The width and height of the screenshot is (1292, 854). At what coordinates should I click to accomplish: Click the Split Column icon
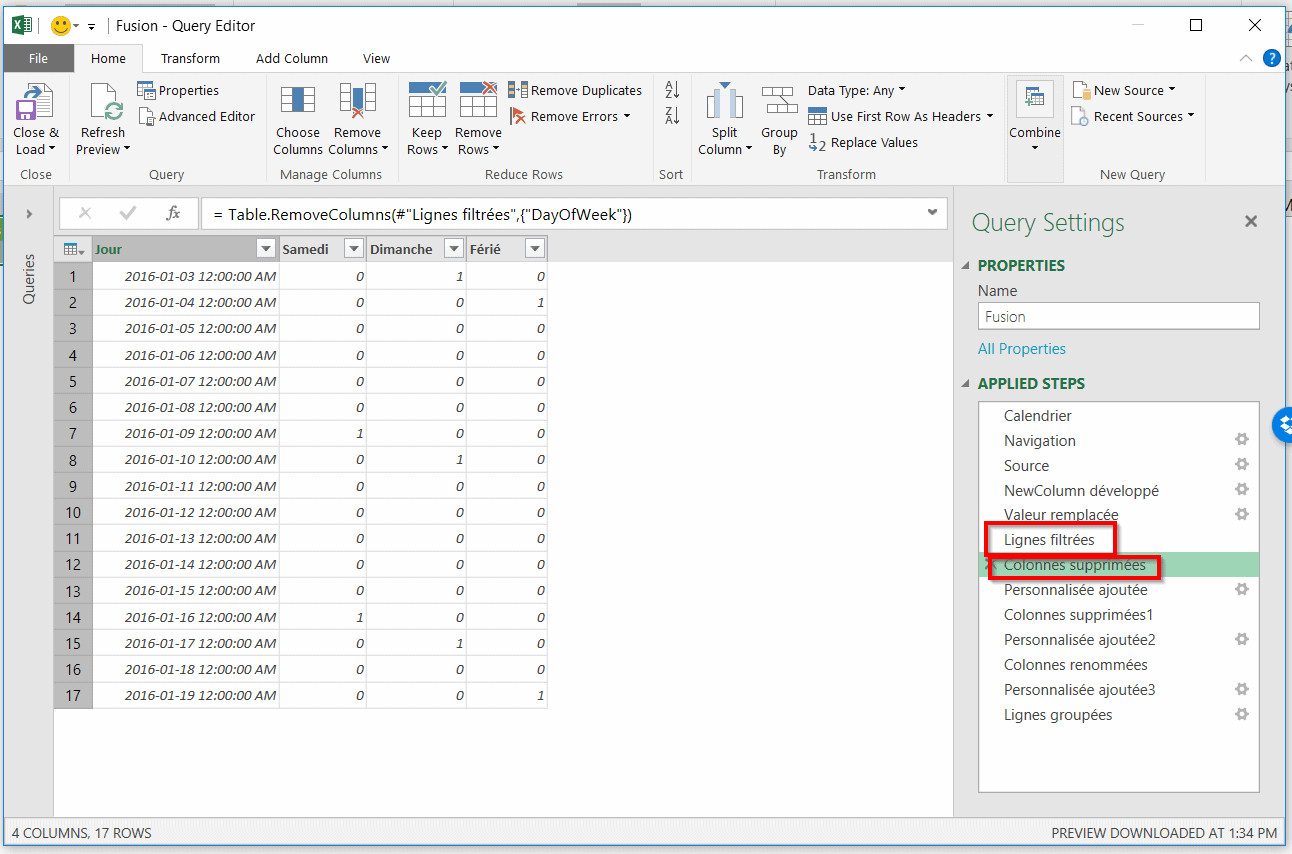click(725, 102)
